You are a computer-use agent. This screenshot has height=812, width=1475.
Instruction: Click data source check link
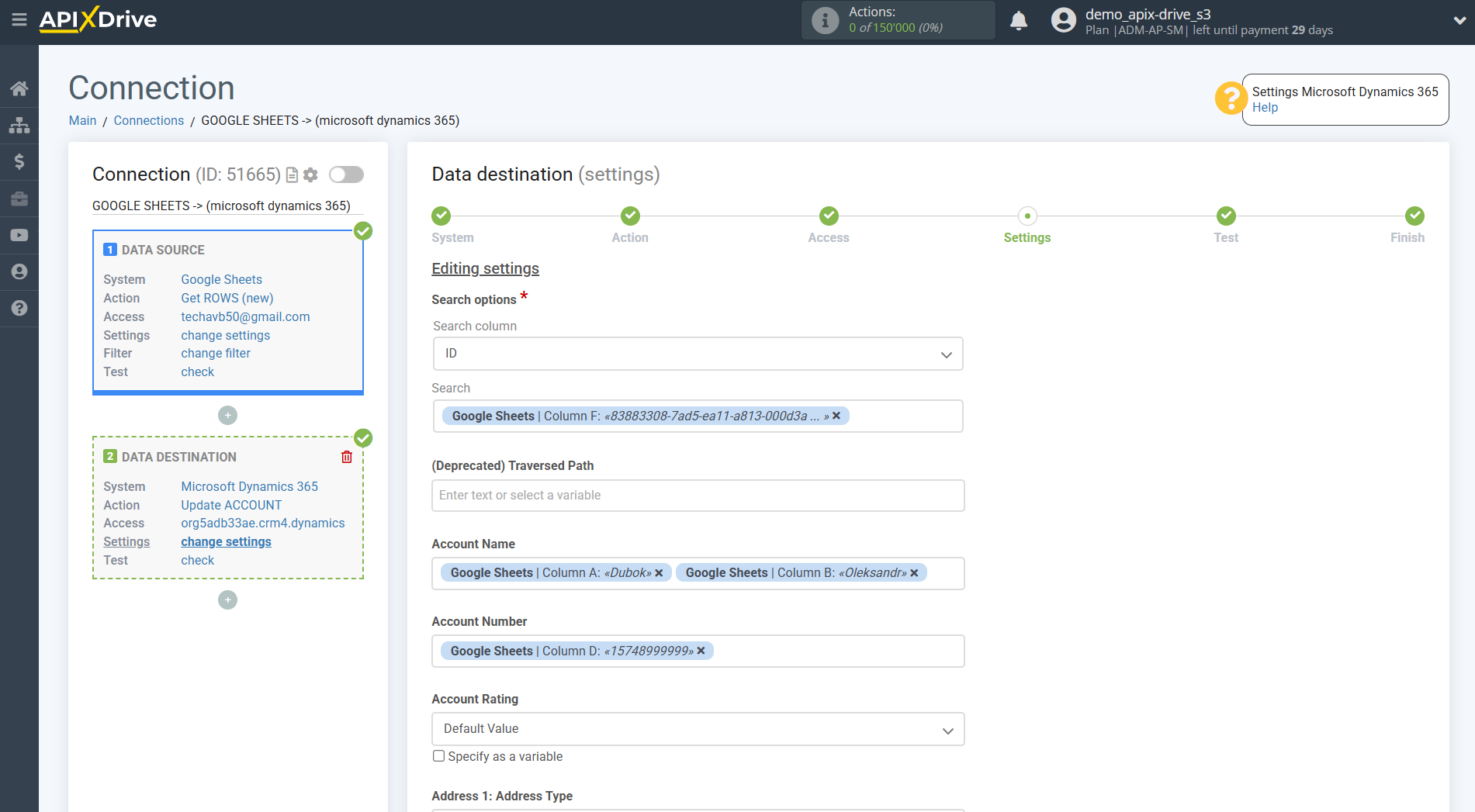[198, 371]
